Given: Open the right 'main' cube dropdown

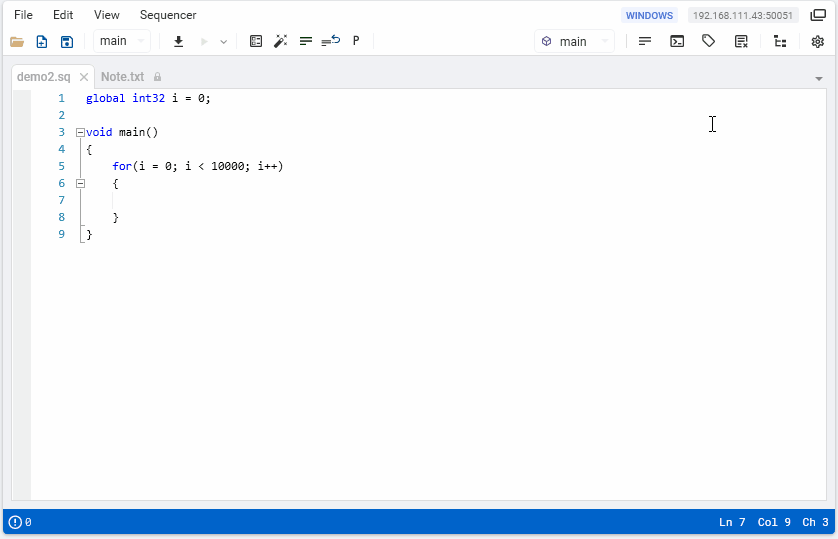Looking at the screenshot, I should [x=575, y=41].
